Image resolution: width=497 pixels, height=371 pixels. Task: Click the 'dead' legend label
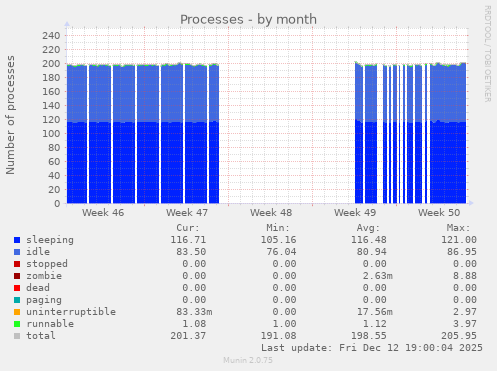pyautogui.click(x=38, y=288)
